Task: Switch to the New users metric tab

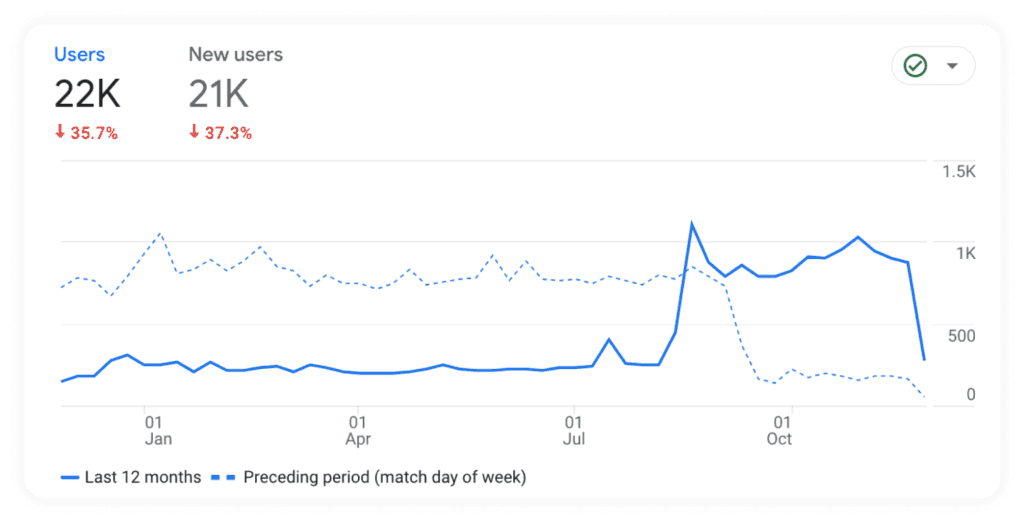Action: [x=235, y=55]
